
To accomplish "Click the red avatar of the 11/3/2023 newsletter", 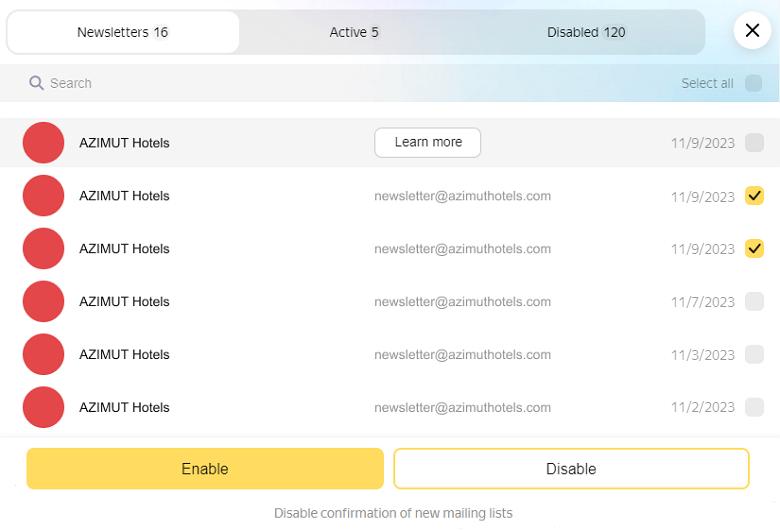I will tap(43, 355).
